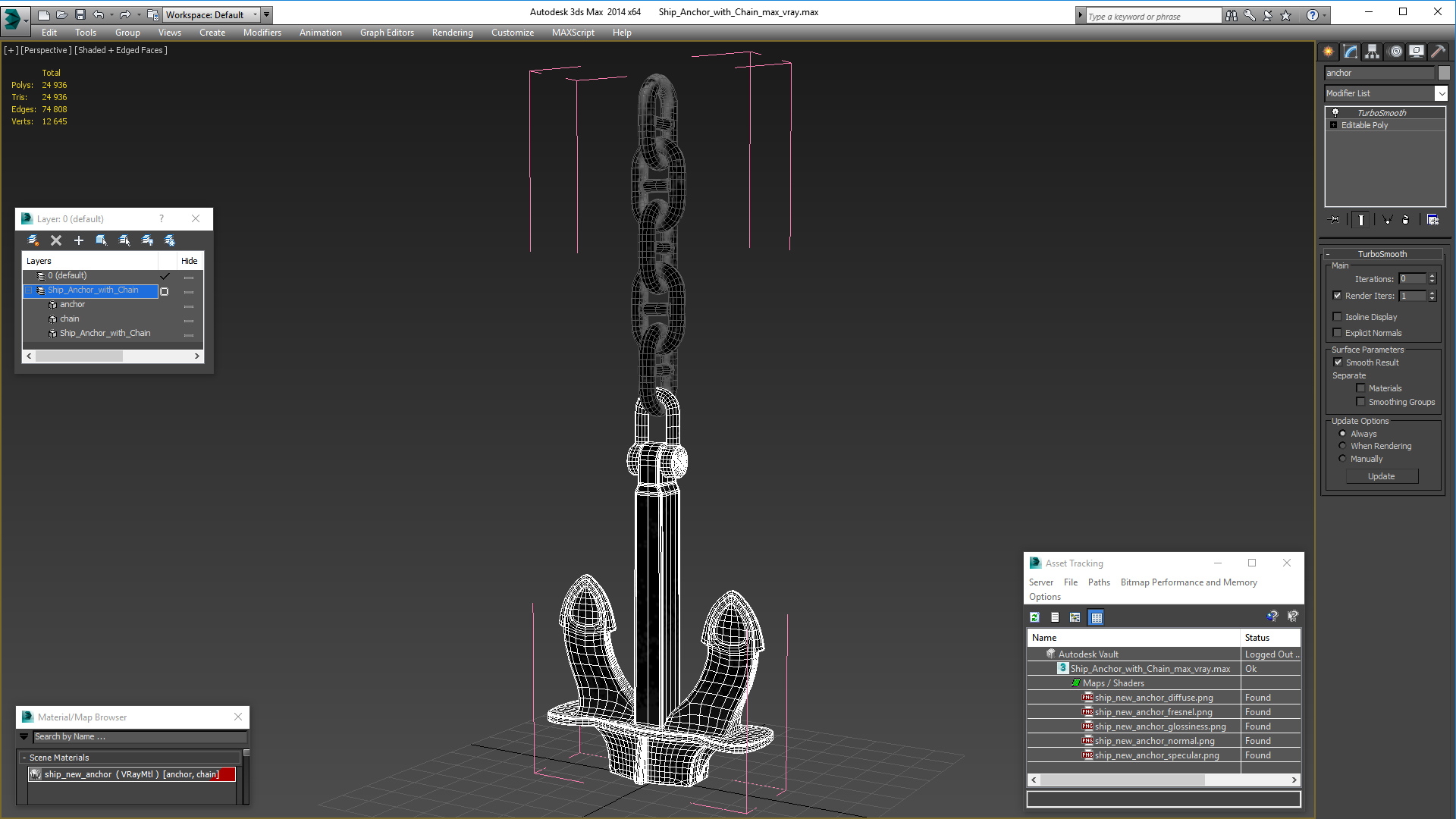Open the Hierarchy command panel tab
This screenshot has height=819, width=1456.
click(x=1373, y=52)
